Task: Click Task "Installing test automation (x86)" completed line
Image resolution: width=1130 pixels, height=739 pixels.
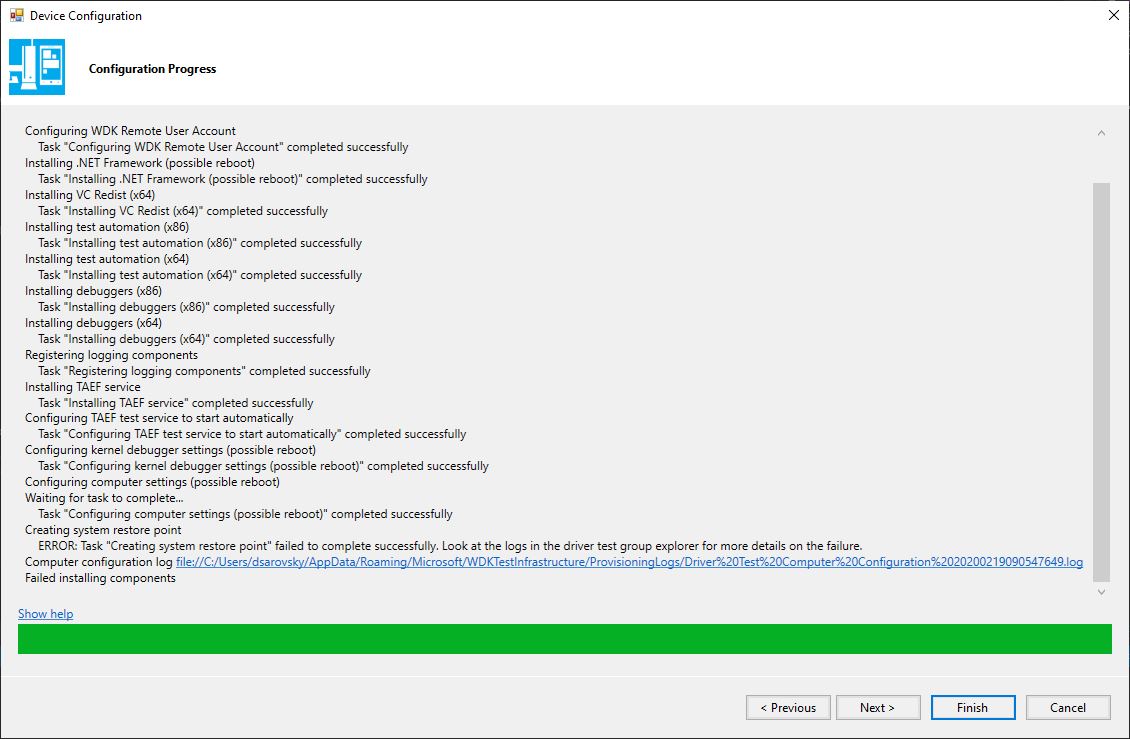Action: point(200,243)
